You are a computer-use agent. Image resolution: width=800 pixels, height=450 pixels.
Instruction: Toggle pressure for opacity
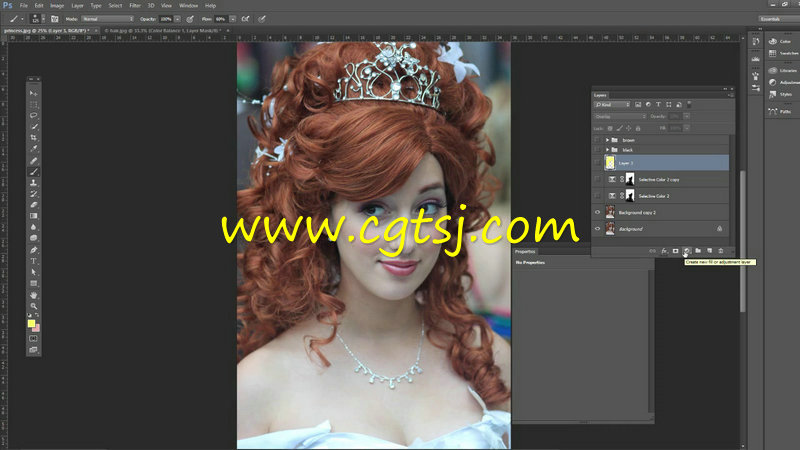190,19
